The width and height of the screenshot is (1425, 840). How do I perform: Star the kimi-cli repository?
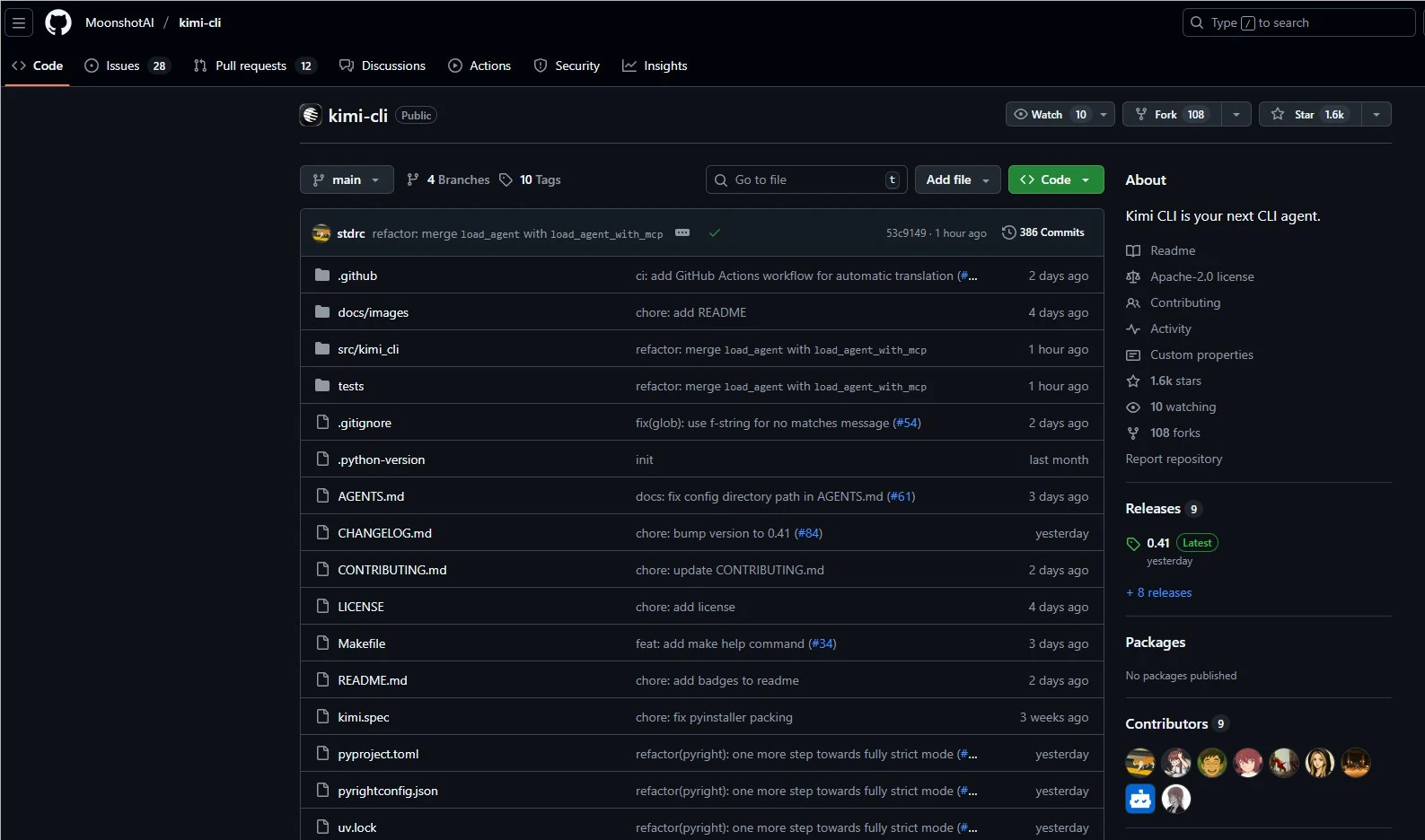click(1309, 115)
